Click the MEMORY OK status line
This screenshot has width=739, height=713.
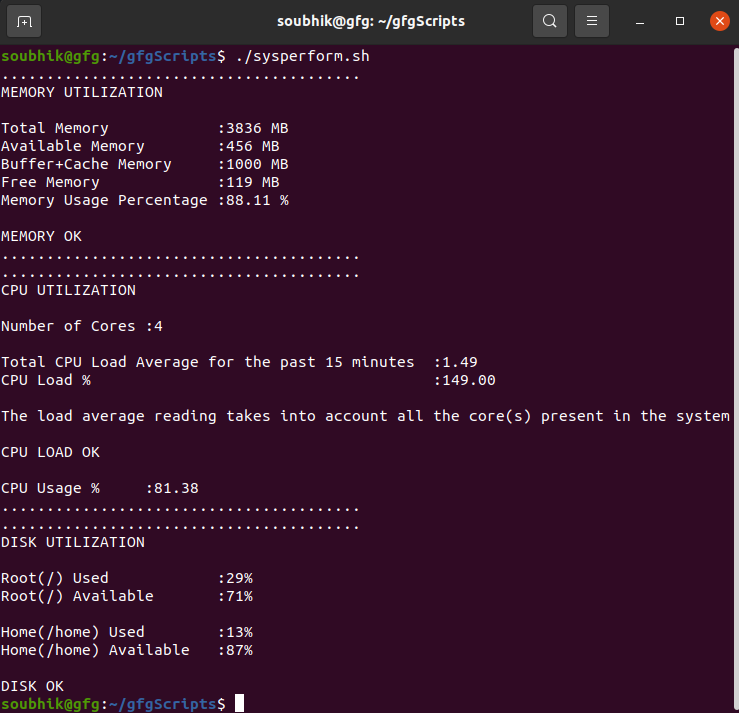(41, 236)
